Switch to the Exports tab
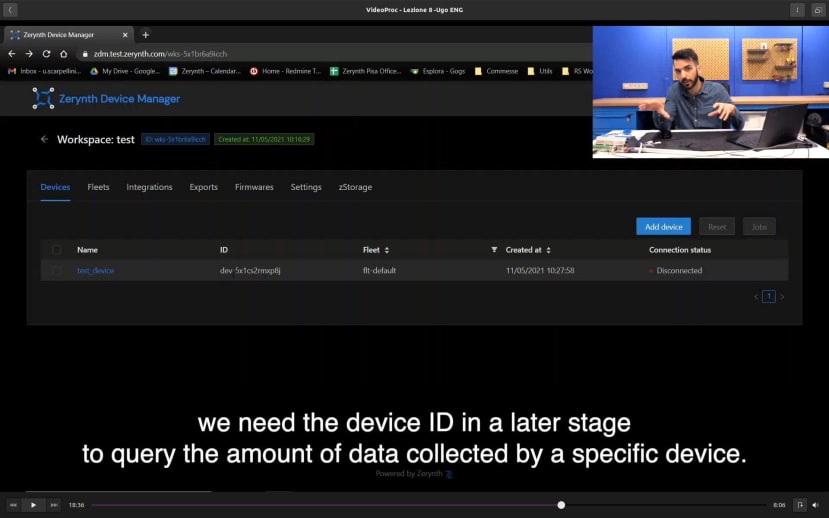This screenshot has width=829, height=518. click(204, 187)
